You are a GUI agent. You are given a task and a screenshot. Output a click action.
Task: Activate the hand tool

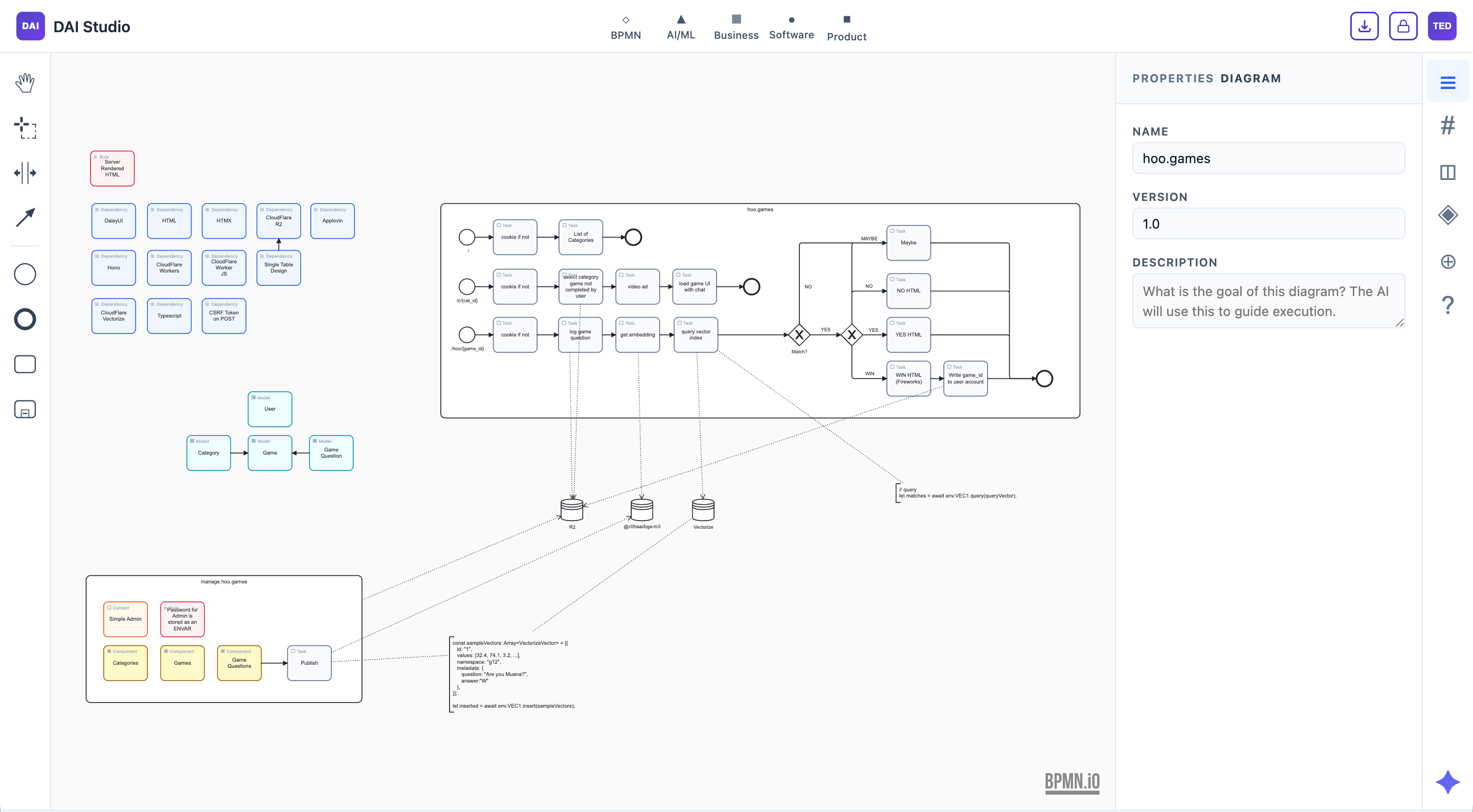click(25, 83)
